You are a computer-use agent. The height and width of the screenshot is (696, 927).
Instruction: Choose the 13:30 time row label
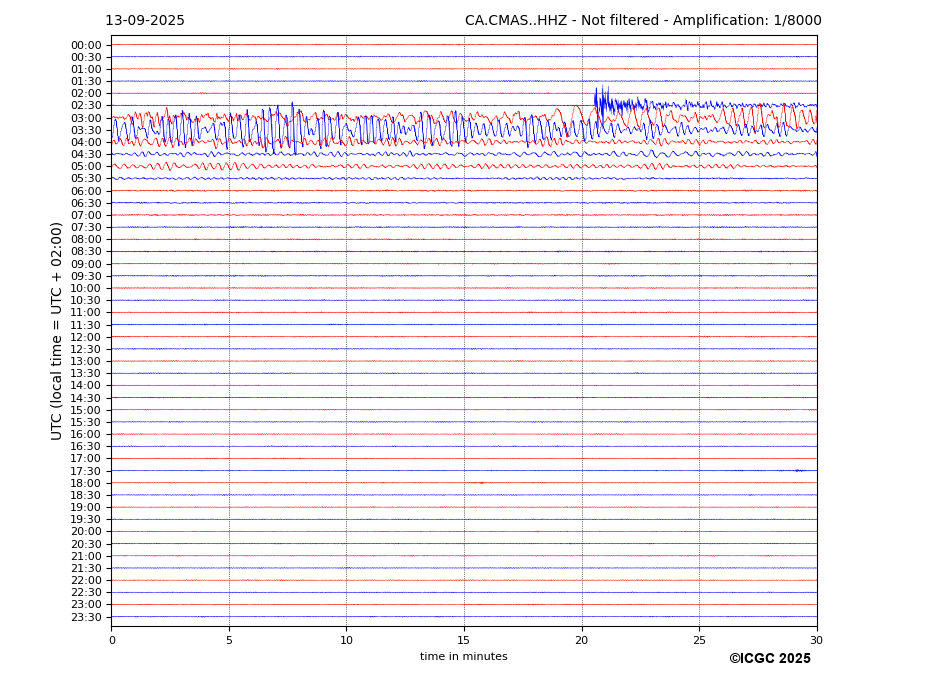pyautogui.click(x=86, y=374)
